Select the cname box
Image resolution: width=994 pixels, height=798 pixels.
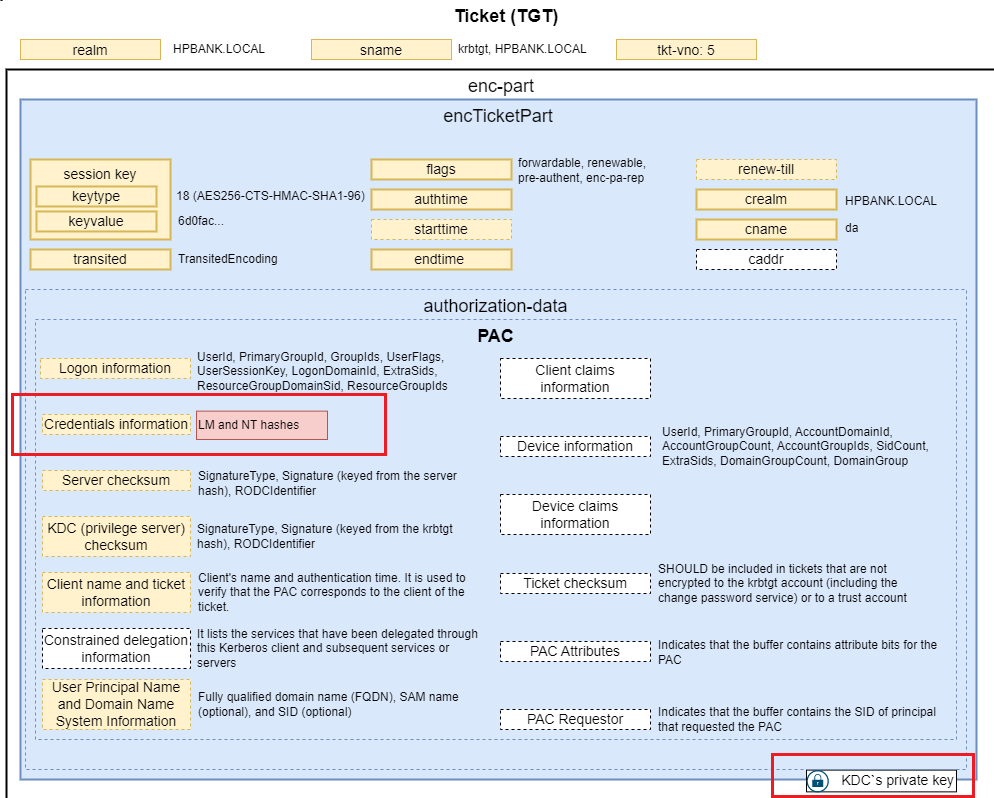tap(766, 229)
